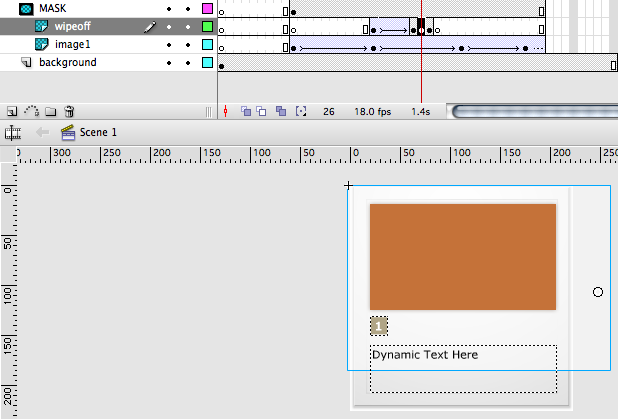Click the timeline panel resize grip
Image resolution: width=618 pixels, height=419 pixels.
(x=208, y=112)
